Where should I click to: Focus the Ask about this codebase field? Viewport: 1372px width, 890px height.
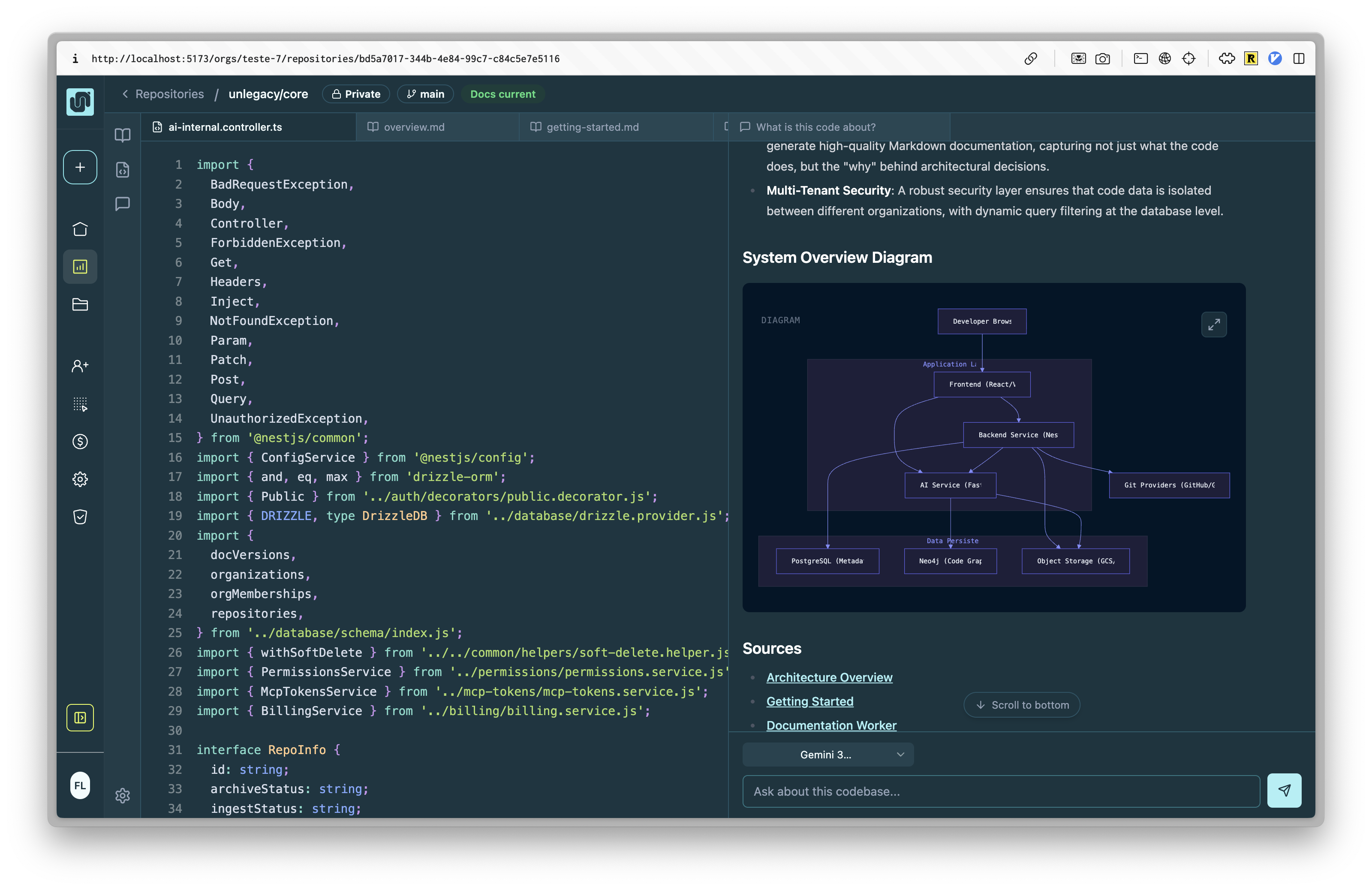tap(1000, 791)
